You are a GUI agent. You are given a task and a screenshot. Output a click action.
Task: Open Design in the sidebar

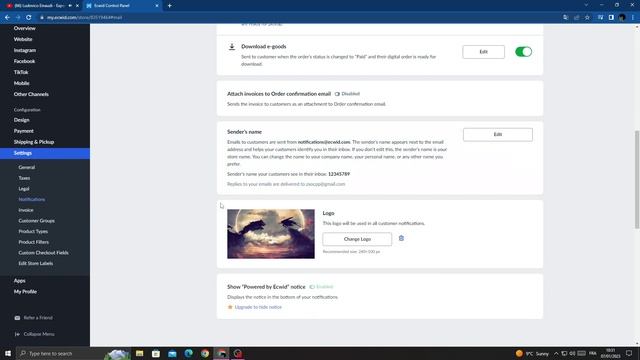(x=22, y=120)
